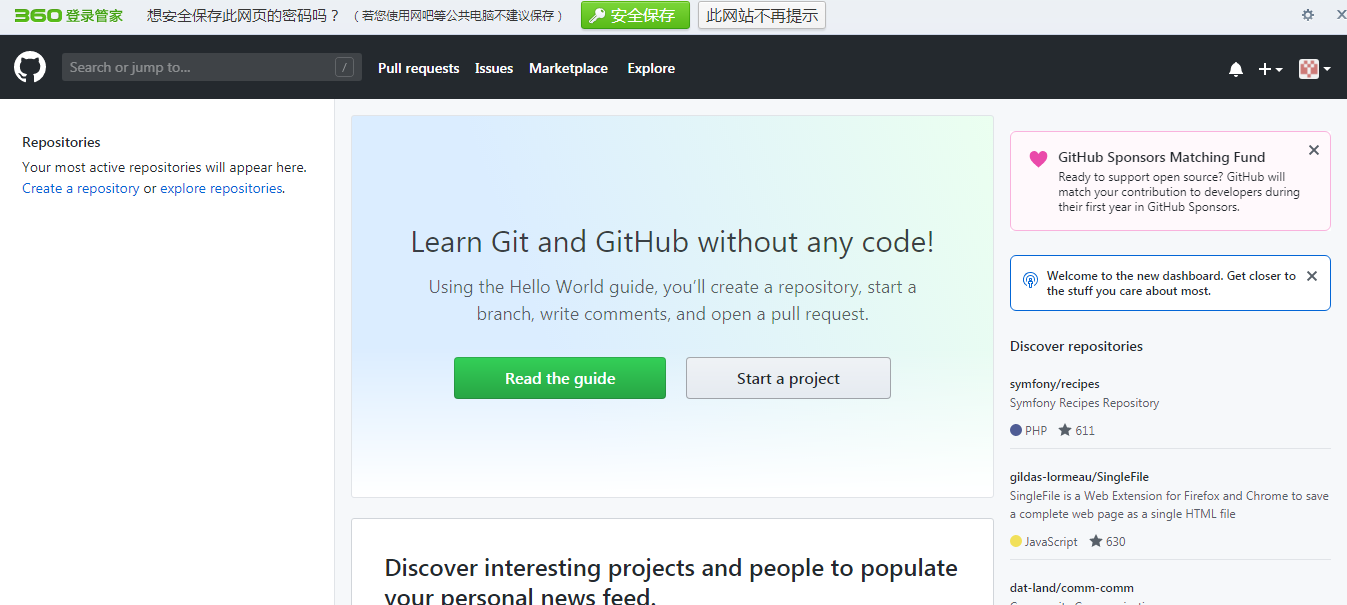The image size is (1347, 605).
Task: Click the Create a repository link
Action: tap(81, 188)
